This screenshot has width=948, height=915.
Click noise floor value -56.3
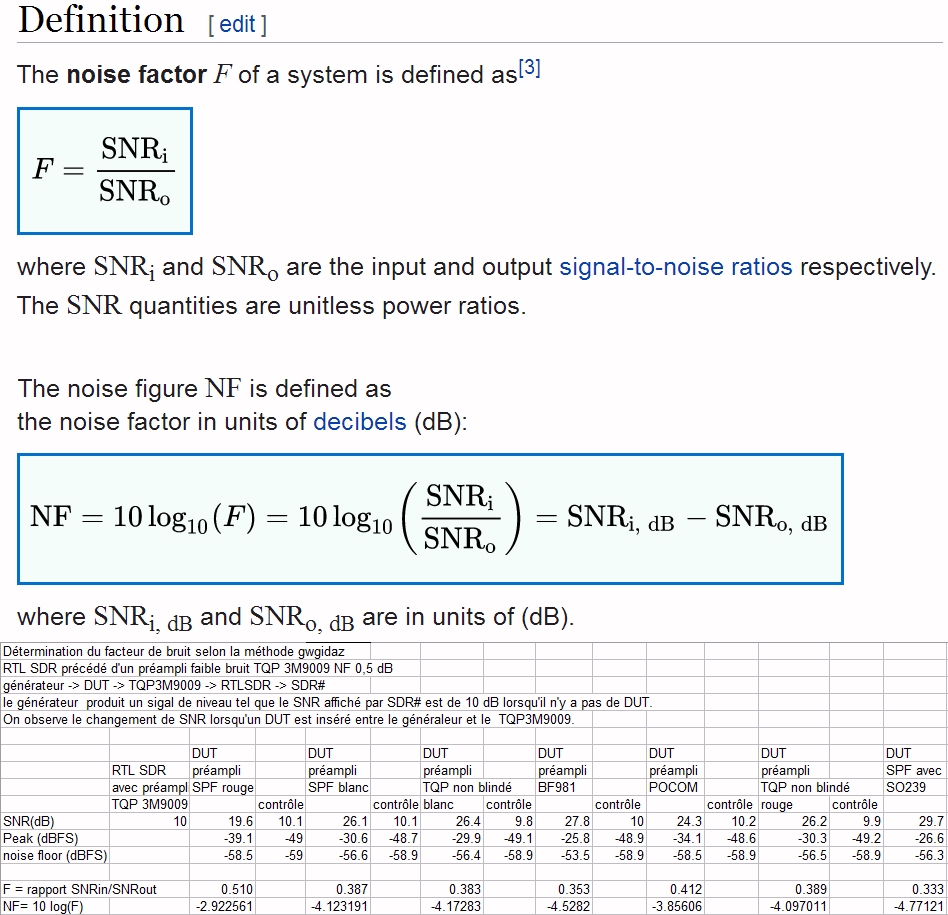tap(929, 855)
